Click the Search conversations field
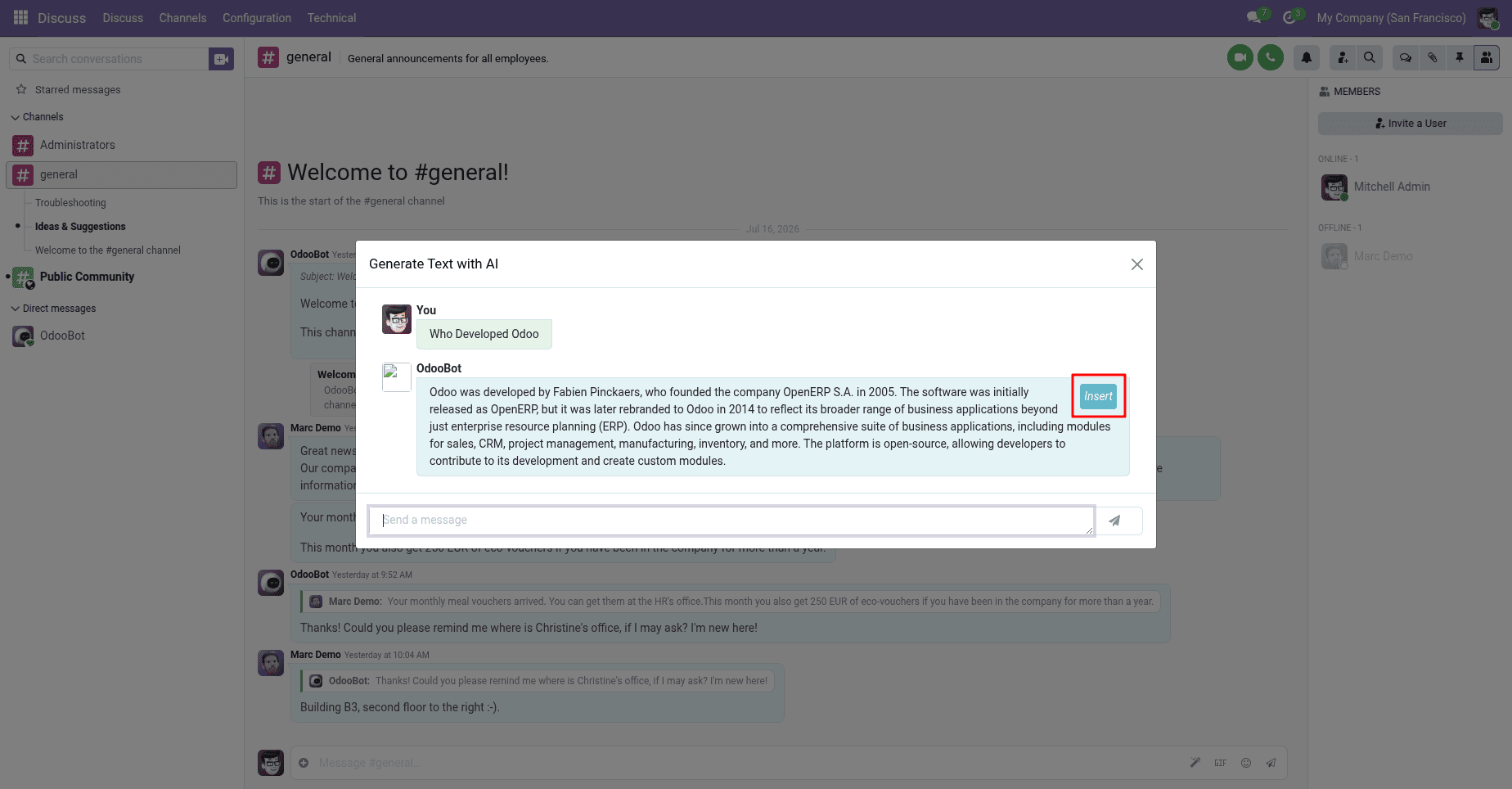 109,59
